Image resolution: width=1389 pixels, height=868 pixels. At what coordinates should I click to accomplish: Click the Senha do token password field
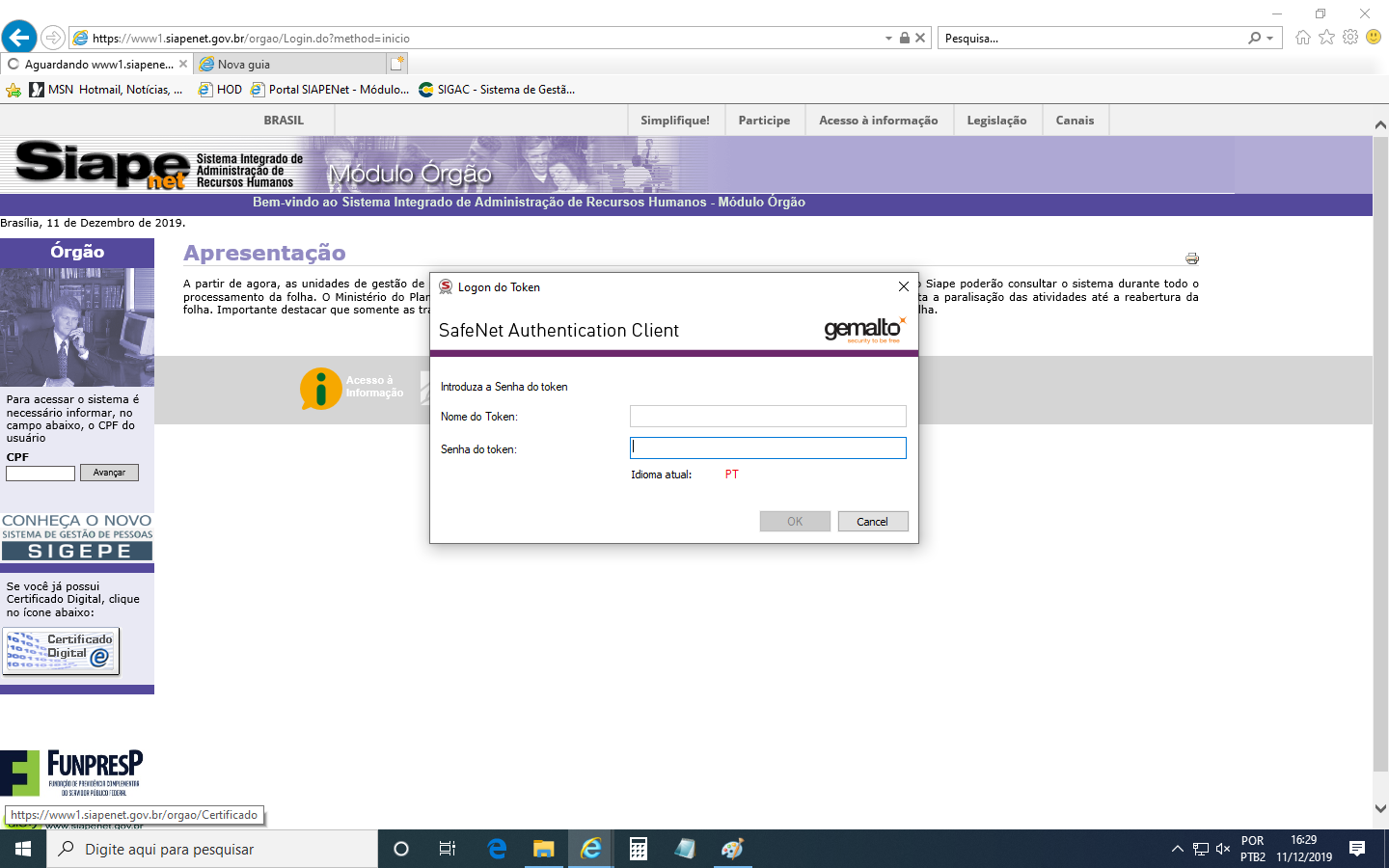[768, 448]
